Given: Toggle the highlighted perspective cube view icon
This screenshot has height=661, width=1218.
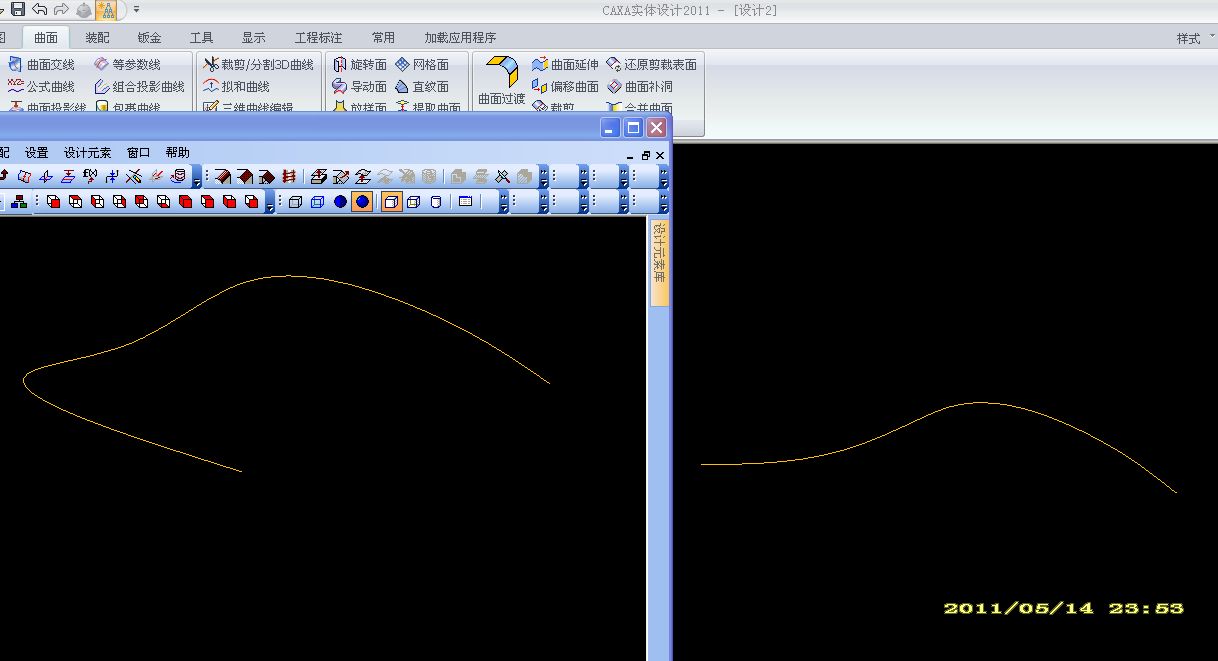Looking at the screenshot, I should (391, 202).
